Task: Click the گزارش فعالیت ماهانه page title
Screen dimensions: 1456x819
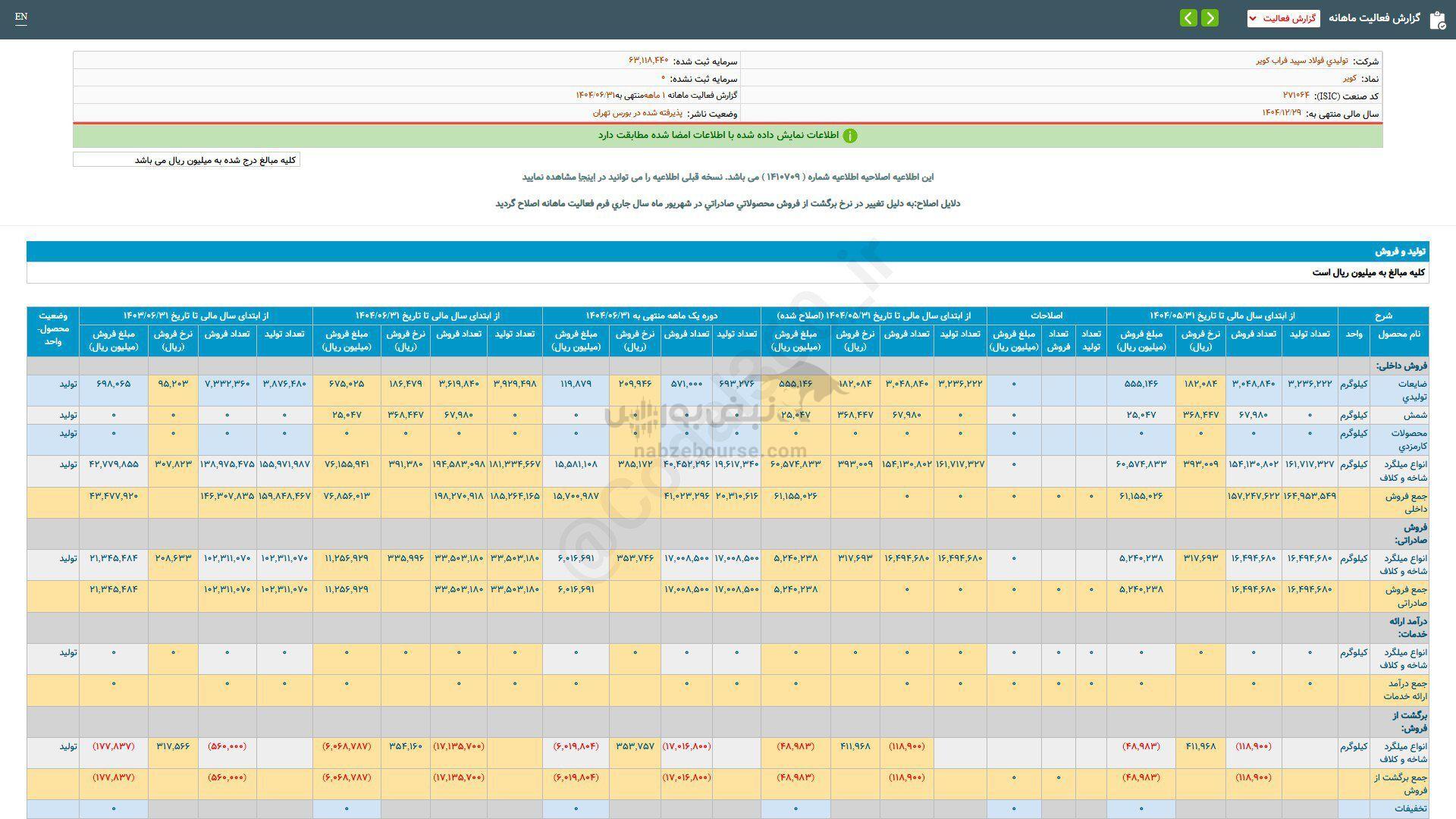Action: click(x=1374, y=18)
